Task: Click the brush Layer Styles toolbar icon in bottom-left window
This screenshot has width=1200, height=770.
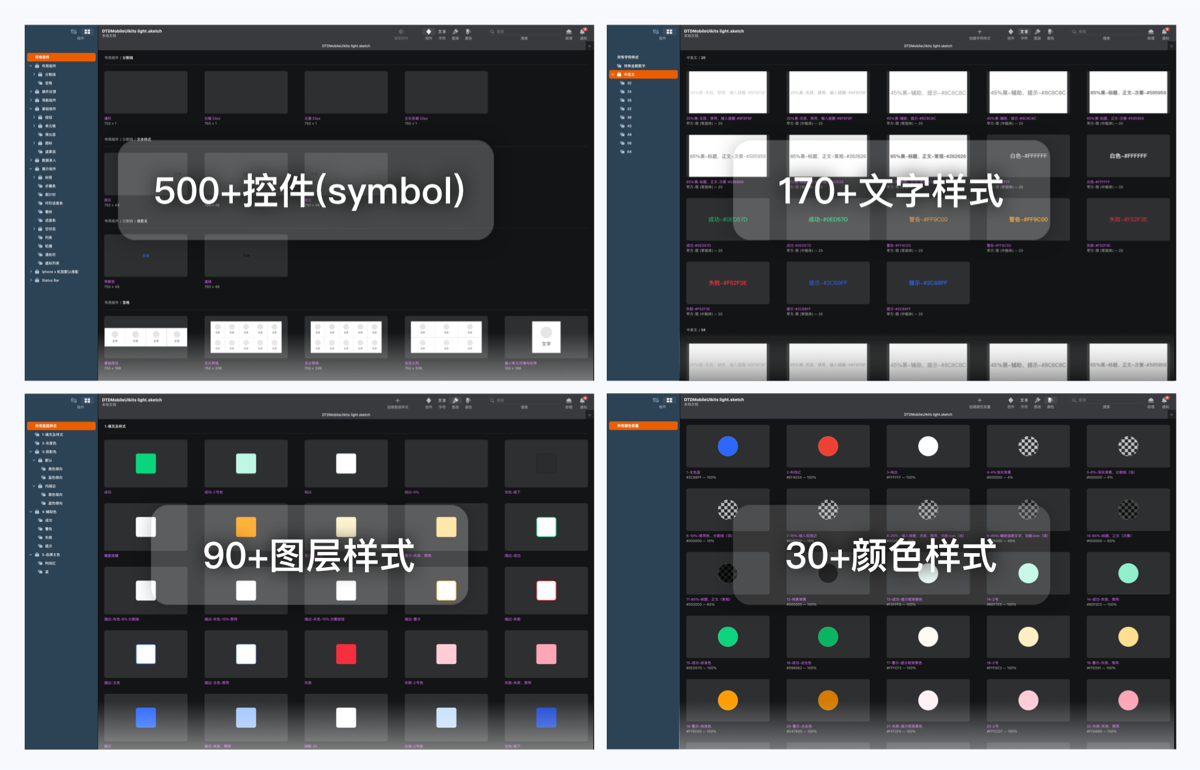Action: 455,401
